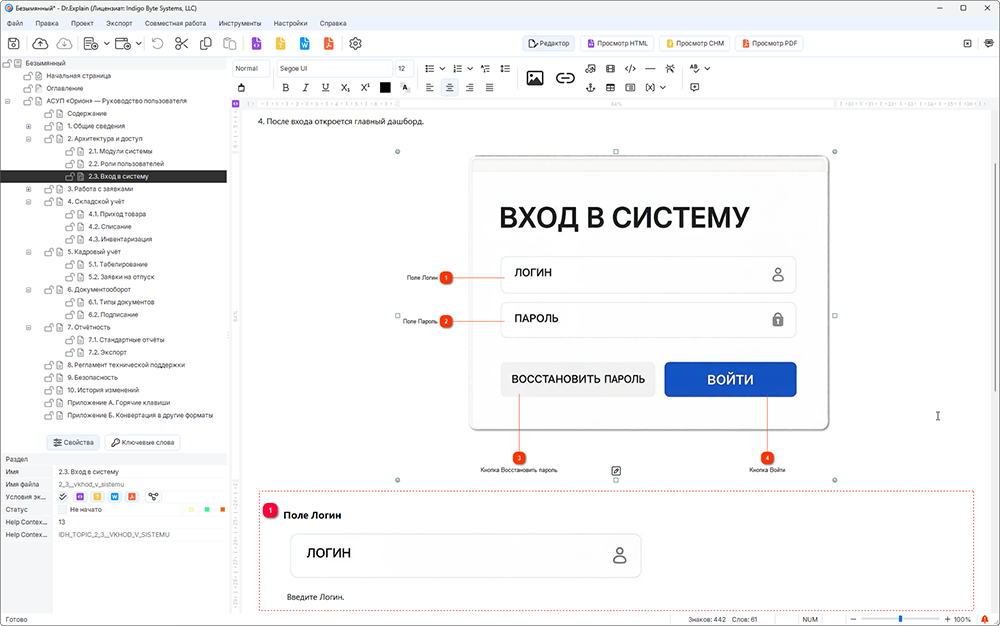This screenshot has width=1000, height=626.
Task: Click the Свойства panel button
Action: pos(73,442)
